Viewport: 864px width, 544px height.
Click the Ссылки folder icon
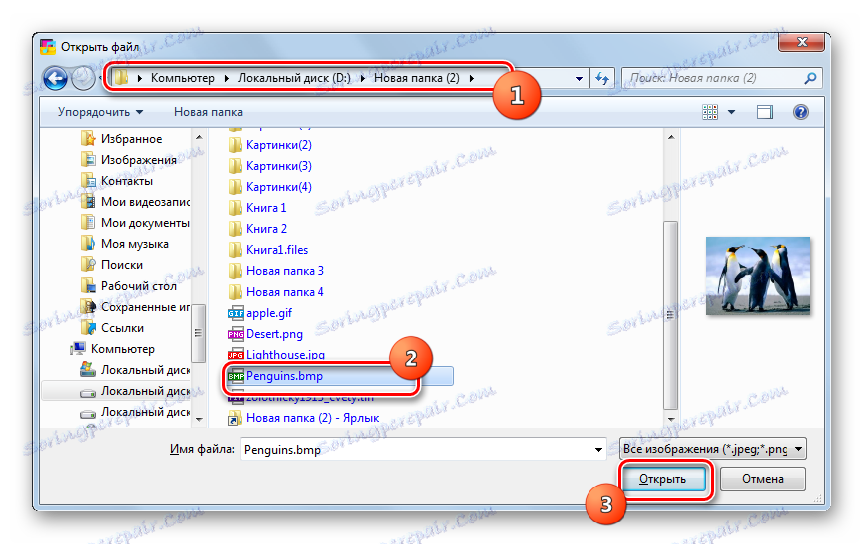coord(88,327)
